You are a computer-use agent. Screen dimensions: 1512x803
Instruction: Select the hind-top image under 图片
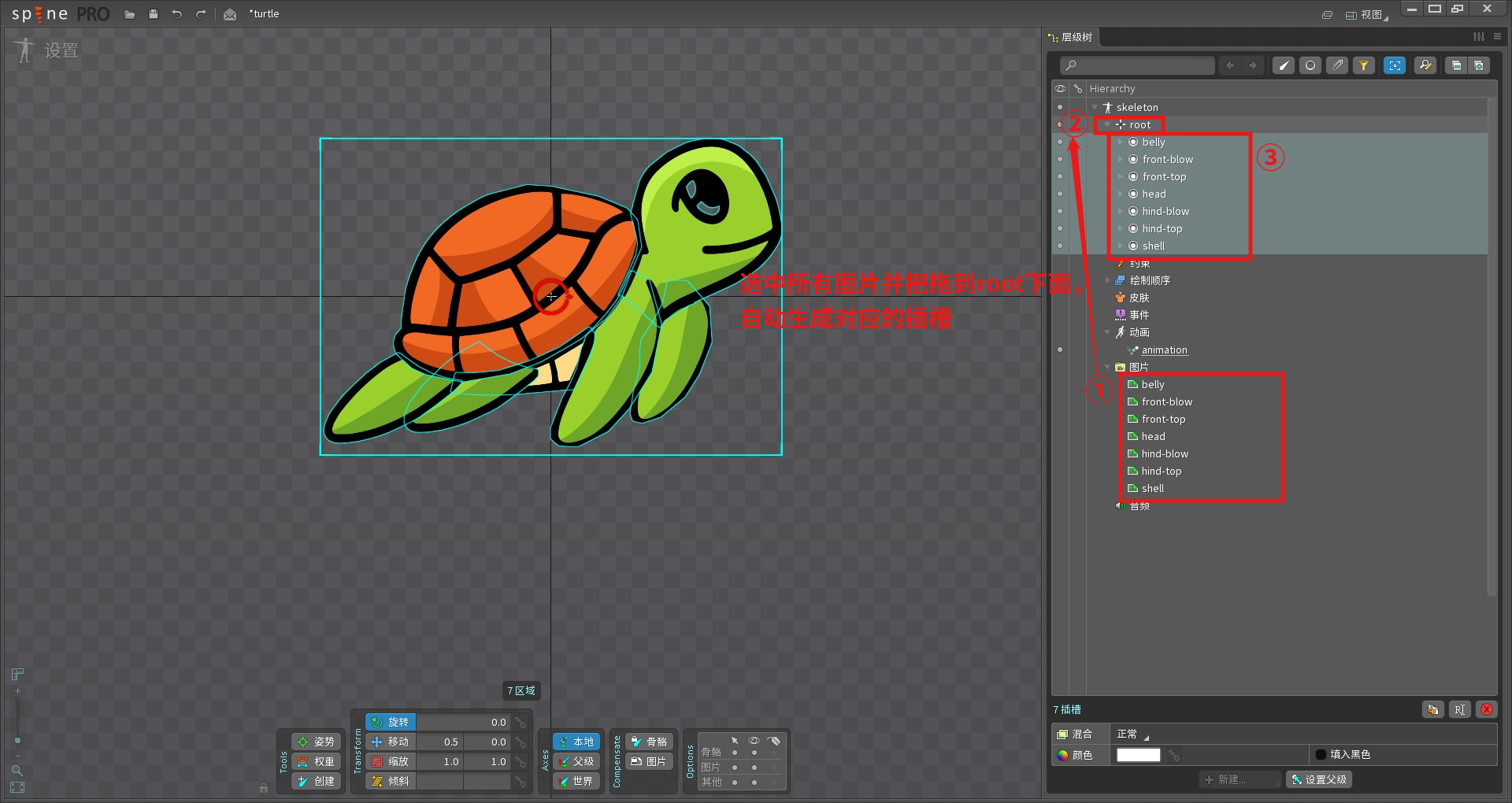[x=1161, y=471]
